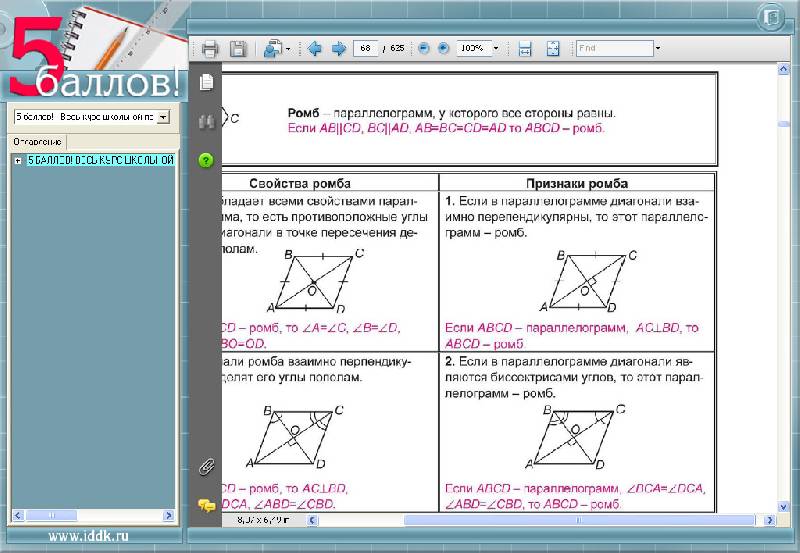Screen dimensions: 800x553
Task: Click the document vertical scrollbar thumb
Action: point(783,123)
